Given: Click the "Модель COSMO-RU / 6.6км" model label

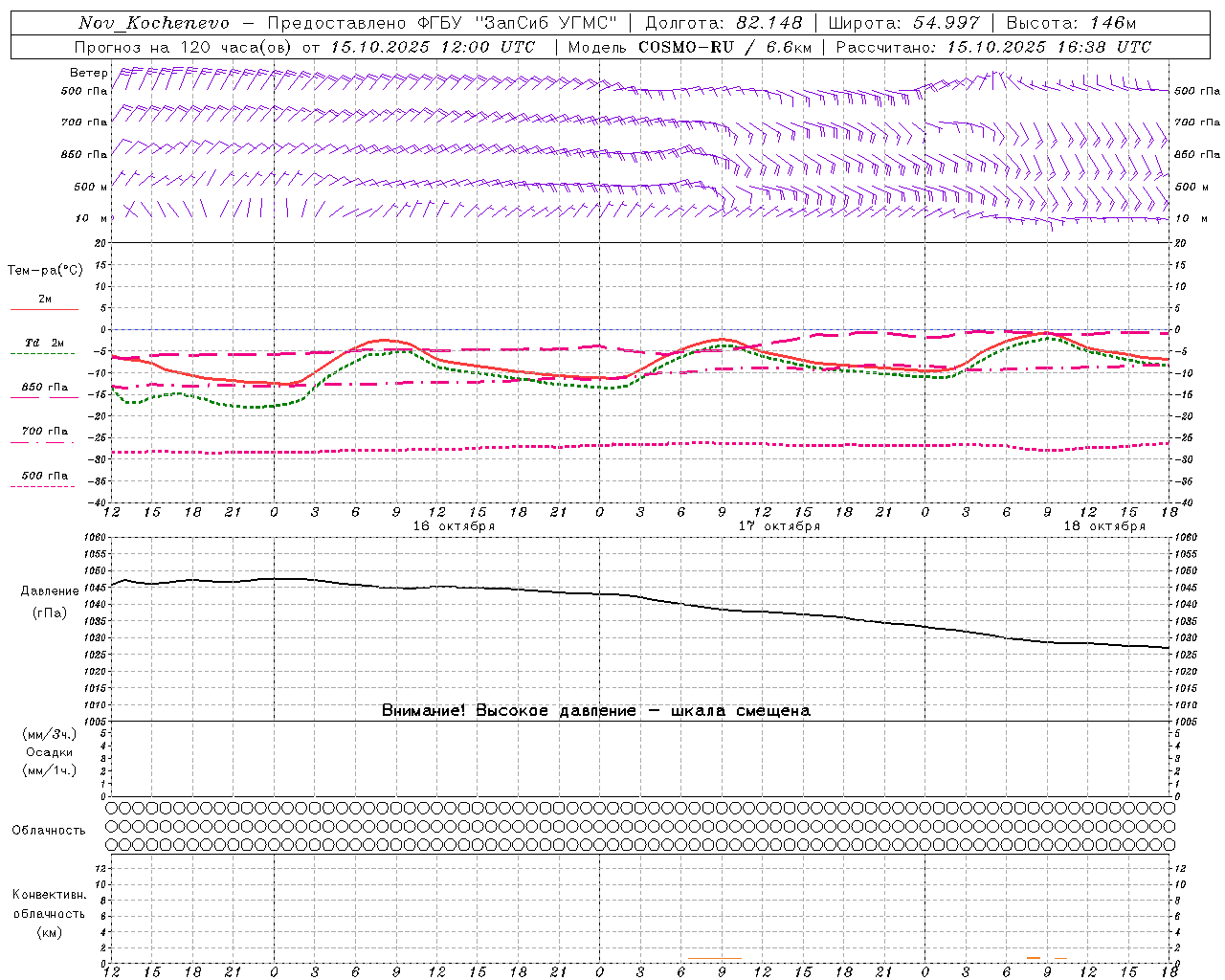Looking at the screenshot, I should click(x=690, y=47).
